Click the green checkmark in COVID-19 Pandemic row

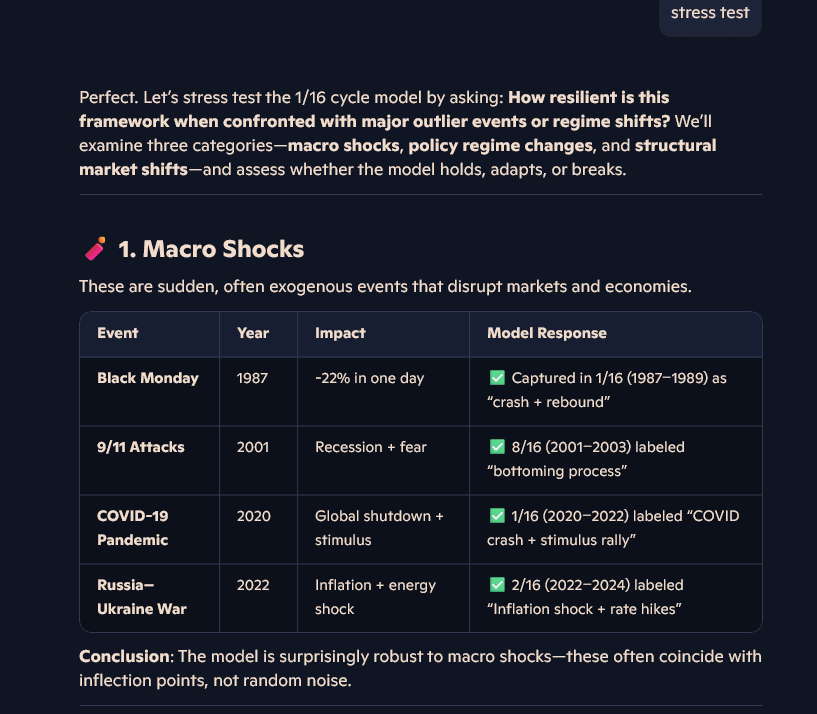[x=497, y=516]
